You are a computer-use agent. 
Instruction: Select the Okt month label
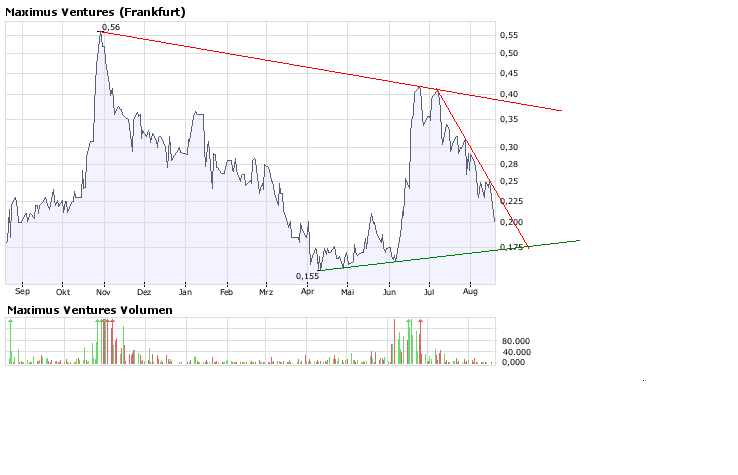(63, 292)
